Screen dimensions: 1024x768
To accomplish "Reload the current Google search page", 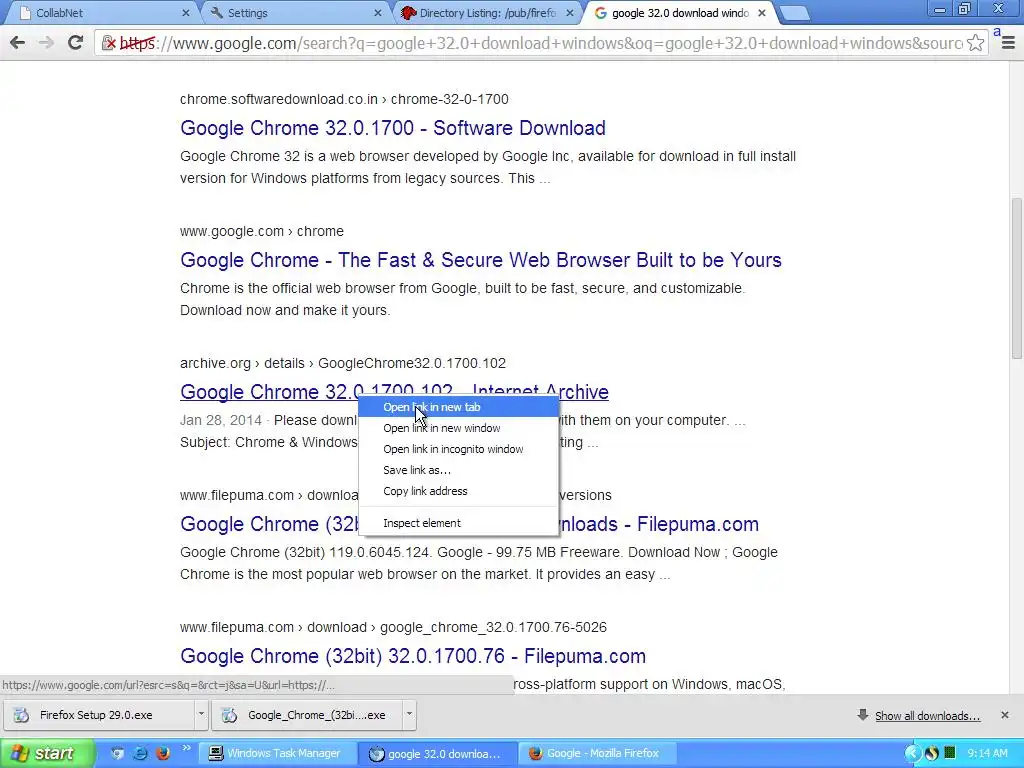I will click(75, 43).
